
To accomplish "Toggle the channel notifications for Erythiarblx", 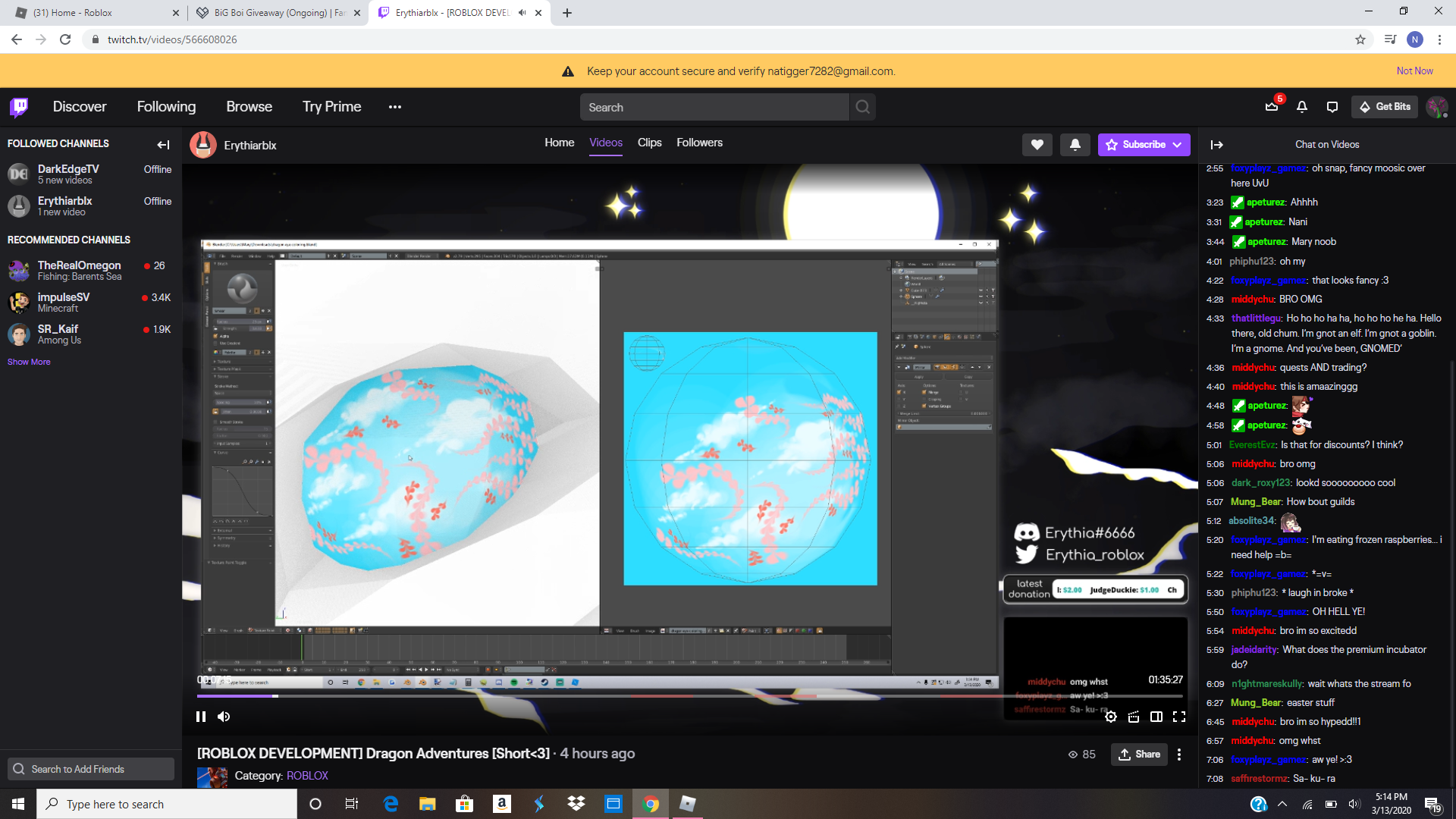I will tap(1075, 145).
